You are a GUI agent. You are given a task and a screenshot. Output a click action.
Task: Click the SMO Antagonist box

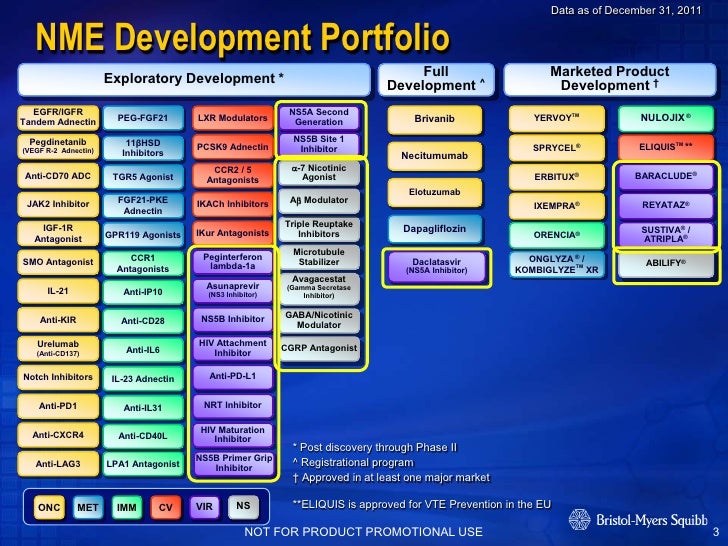(58, 262)
